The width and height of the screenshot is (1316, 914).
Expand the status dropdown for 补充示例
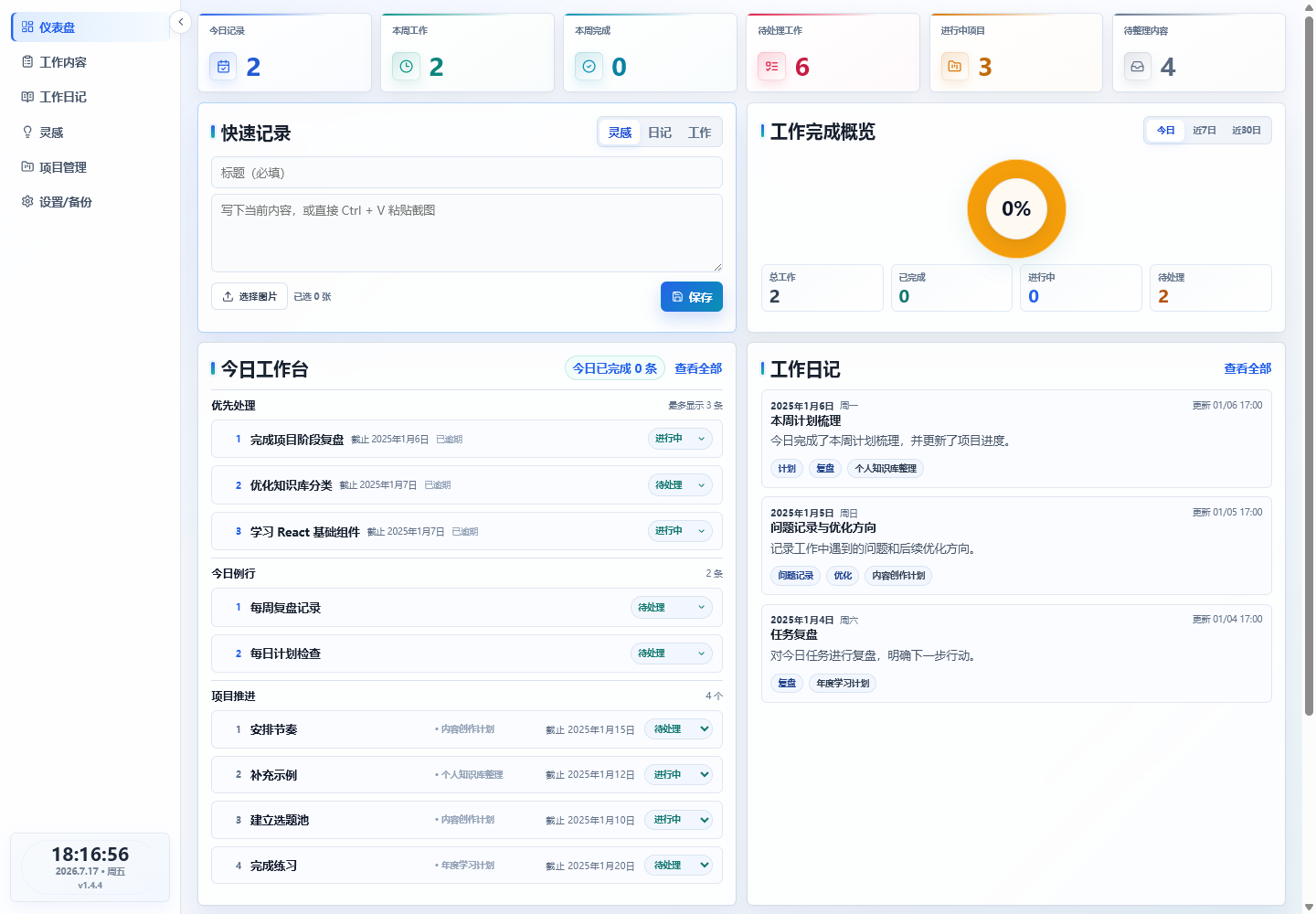tap(678, 775)
